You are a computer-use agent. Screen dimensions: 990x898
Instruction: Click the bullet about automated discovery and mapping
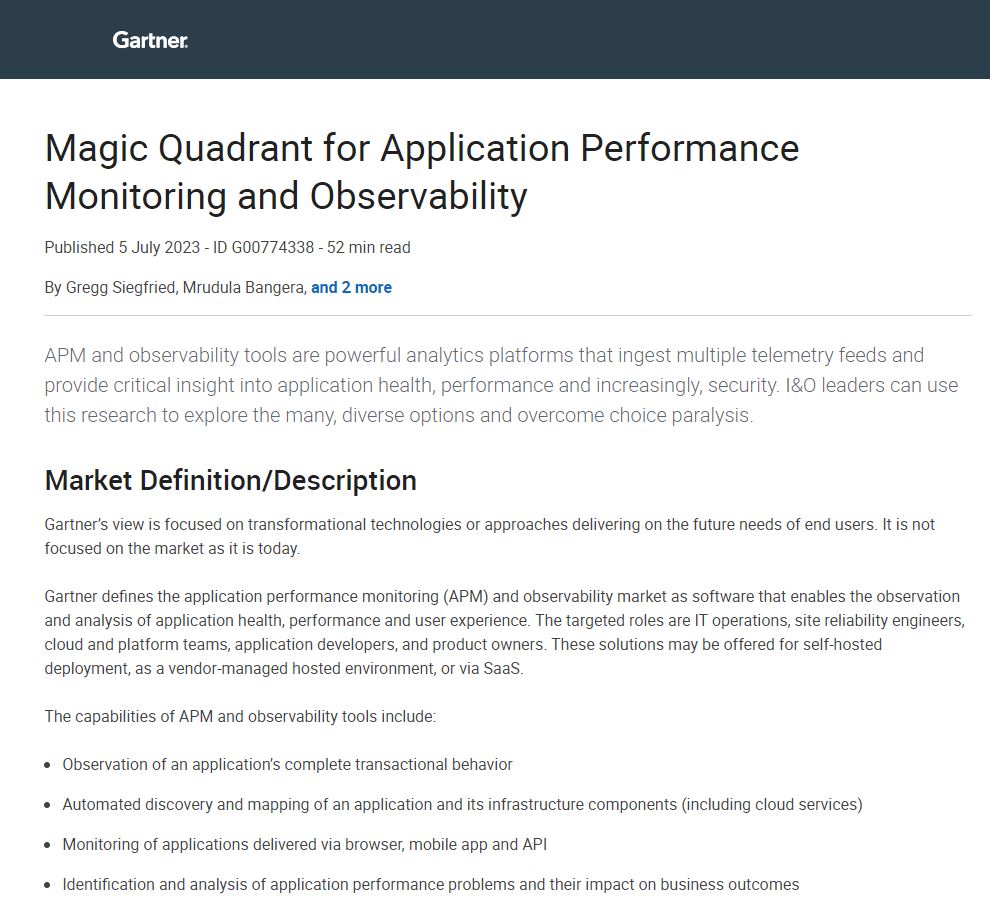pyautogui.click(x=462, y=805)
